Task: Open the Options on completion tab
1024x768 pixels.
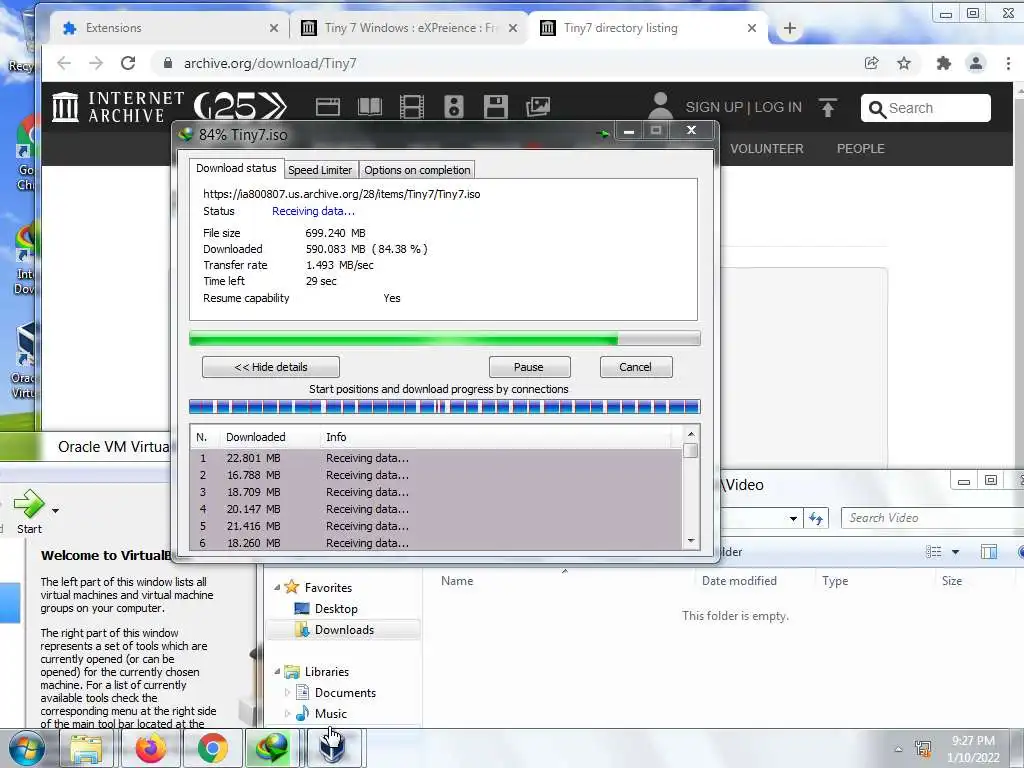Action: tap(417, 170)
